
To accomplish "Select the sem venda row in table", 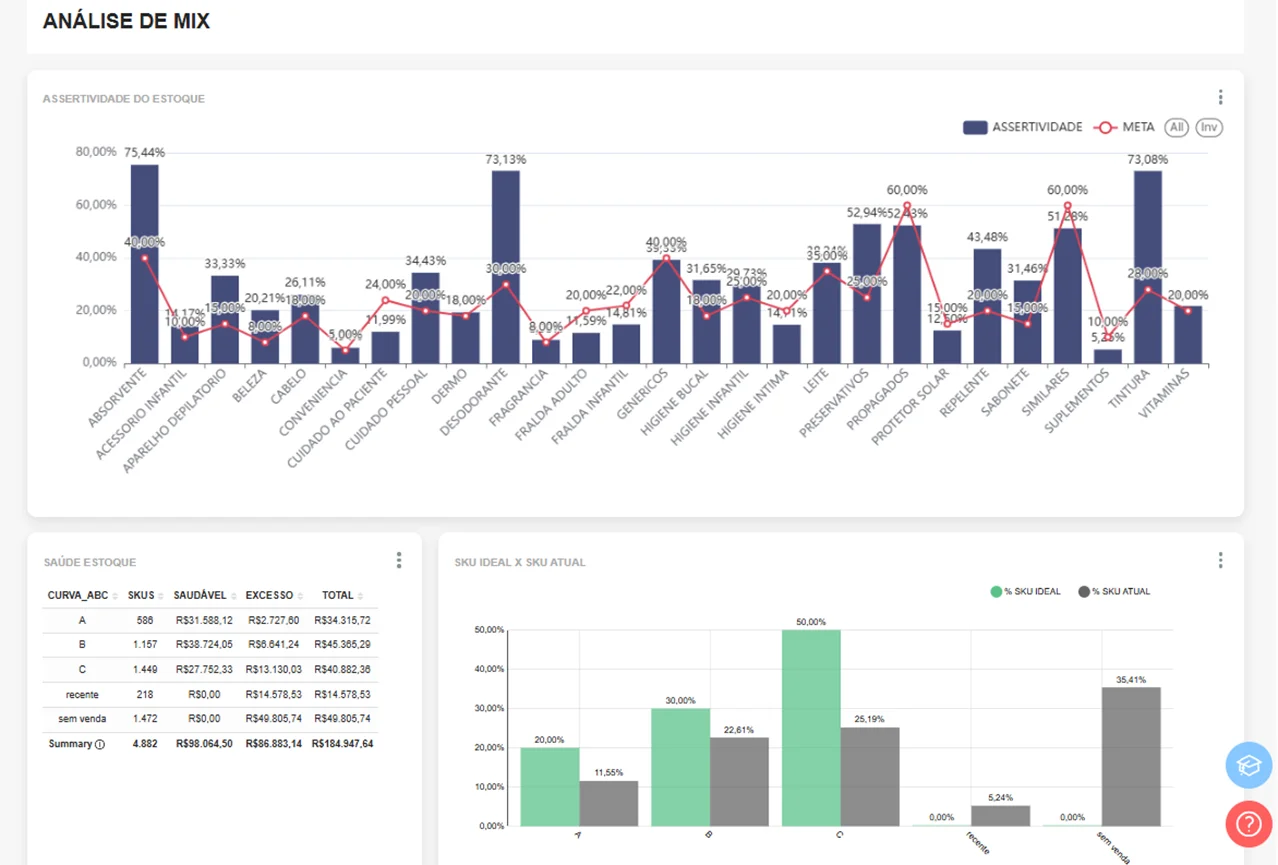I will point(82,719).
